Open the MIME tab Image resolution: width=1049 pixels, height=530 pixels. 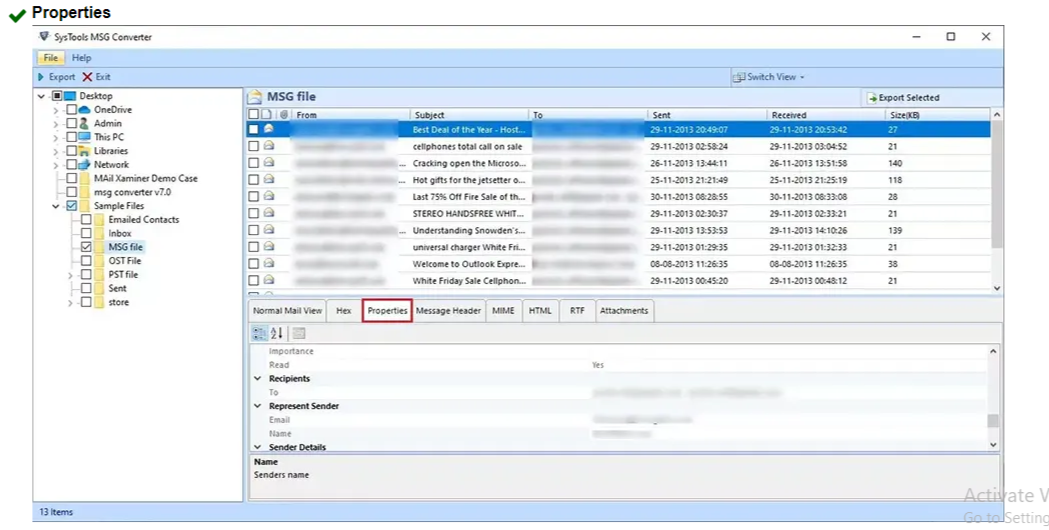[503, 311]
